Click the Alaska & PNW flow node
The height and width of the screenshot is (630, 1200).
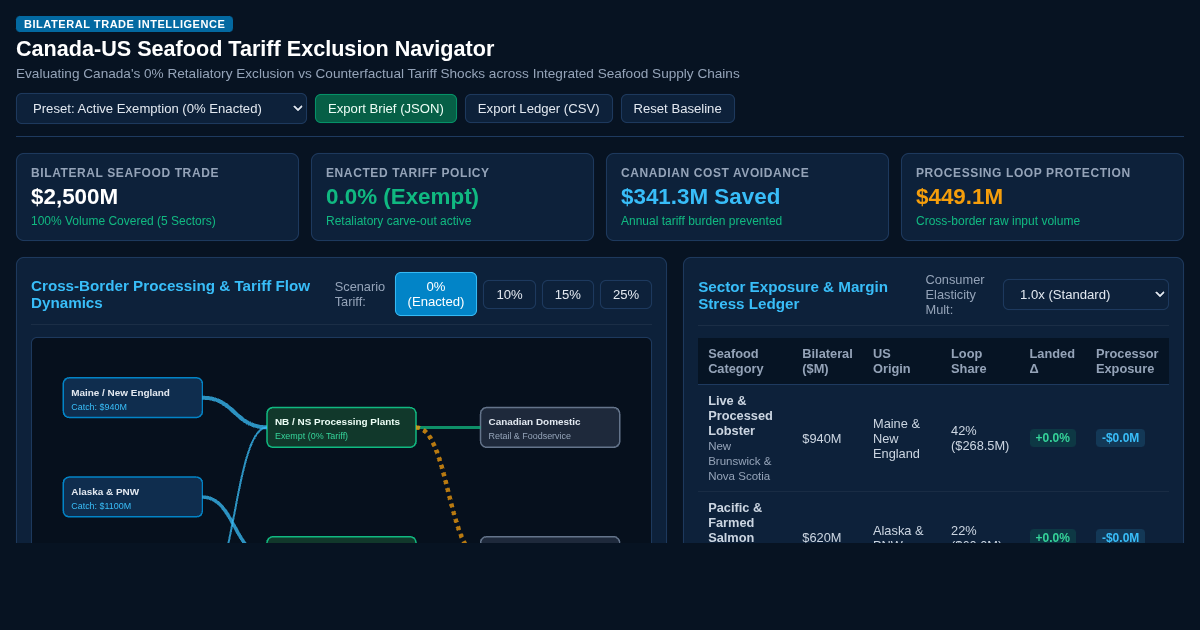coord(133,497)
